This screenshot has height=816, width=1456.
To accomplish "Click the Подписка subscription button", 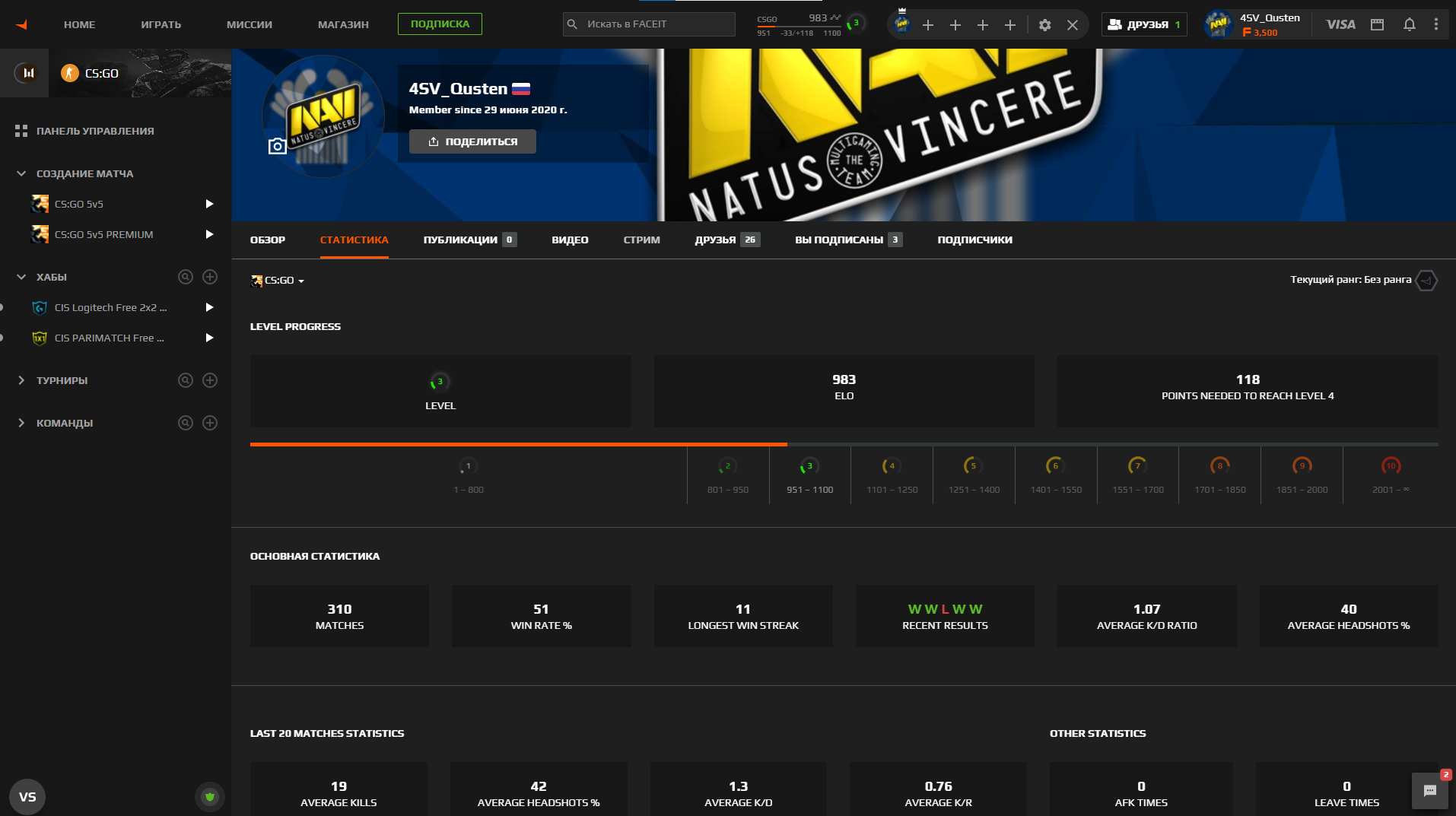I will pos(440,24).
